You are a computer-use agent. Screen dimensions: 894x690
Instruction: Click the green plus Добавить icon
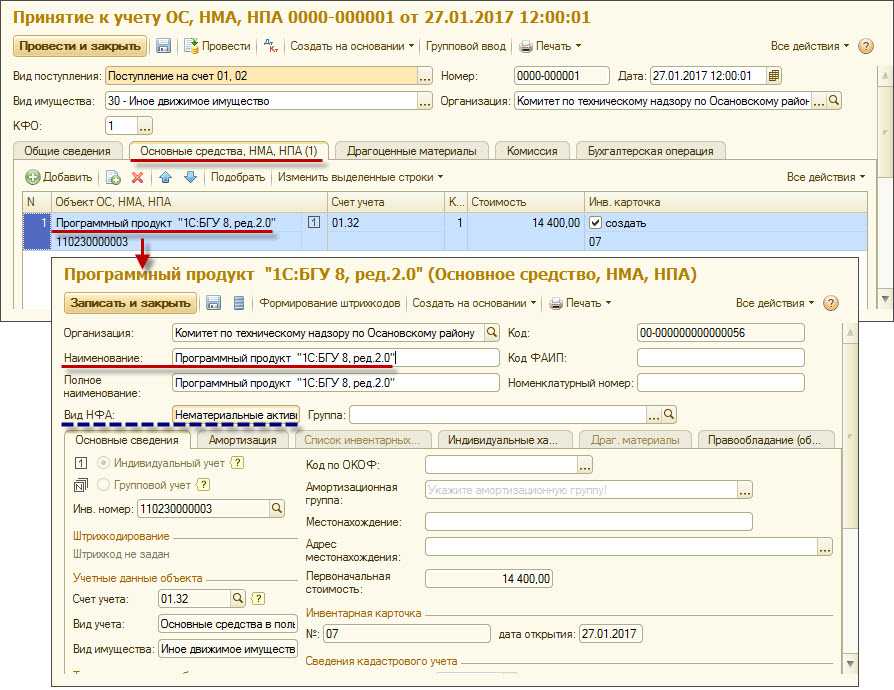point(32,177)
